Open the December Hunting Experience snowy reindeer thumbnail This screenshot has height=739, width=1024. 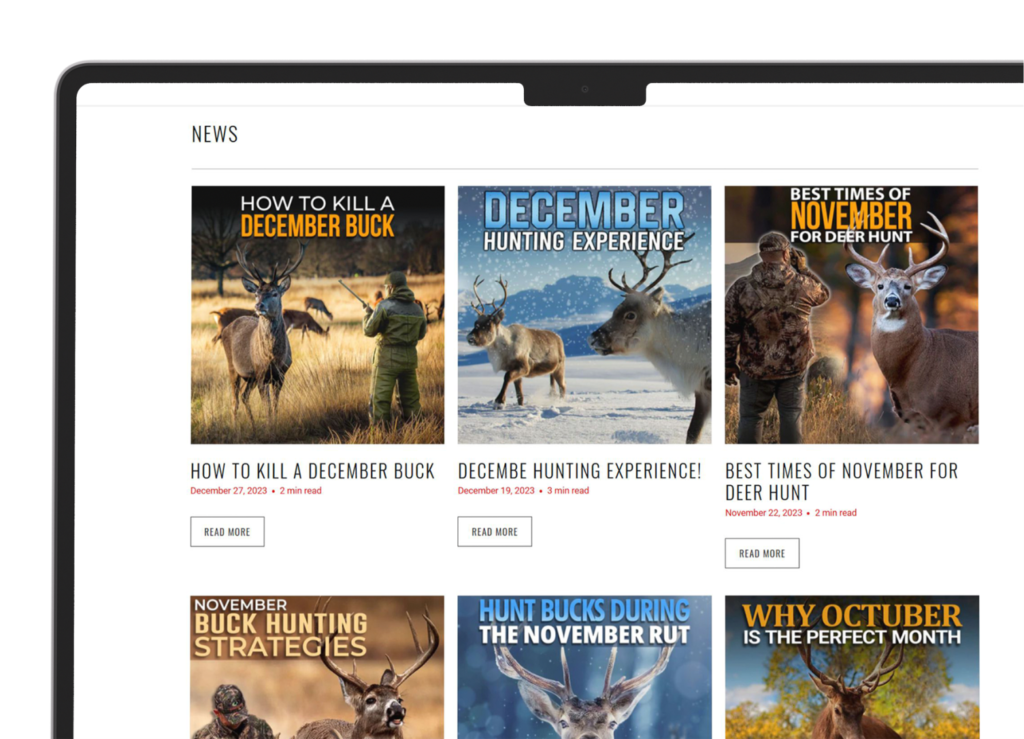[x=584, y=315]
